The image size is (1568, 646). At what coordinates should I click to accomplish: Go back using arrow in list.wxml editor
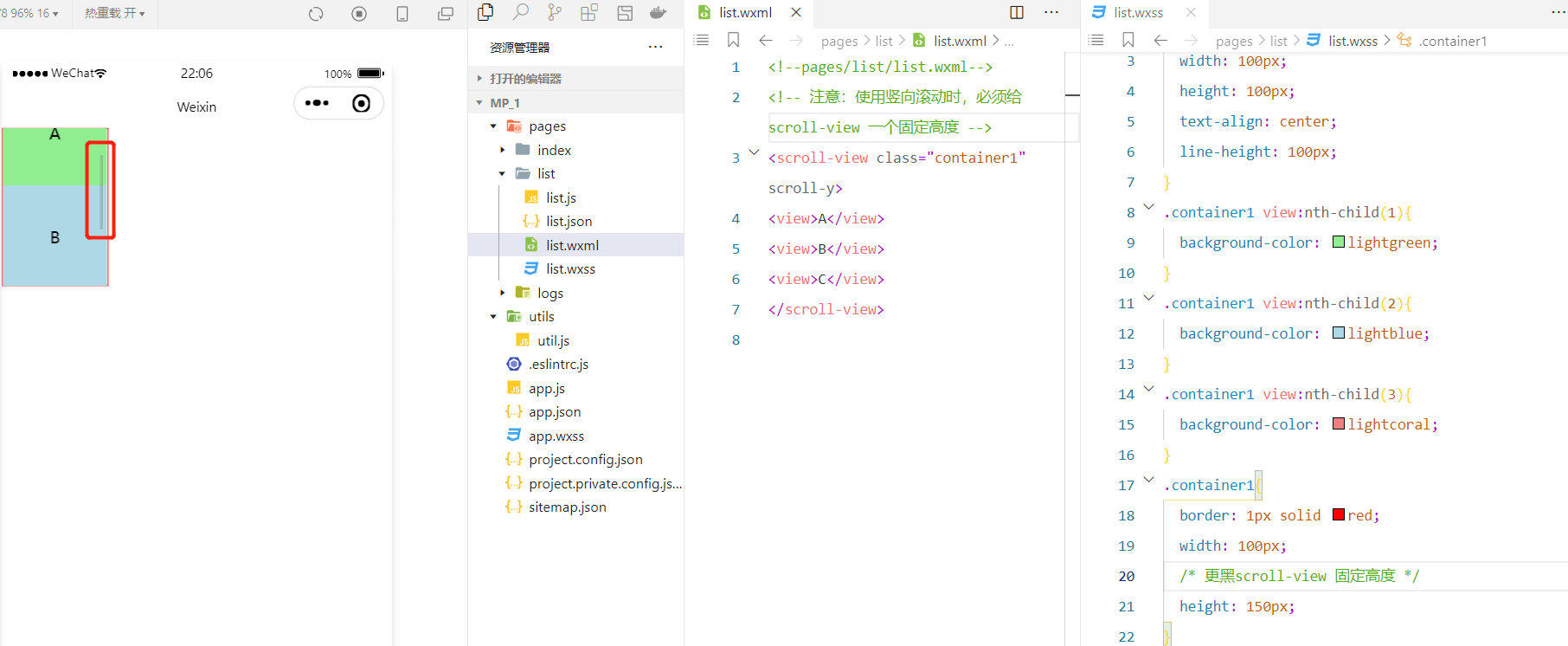766,40
